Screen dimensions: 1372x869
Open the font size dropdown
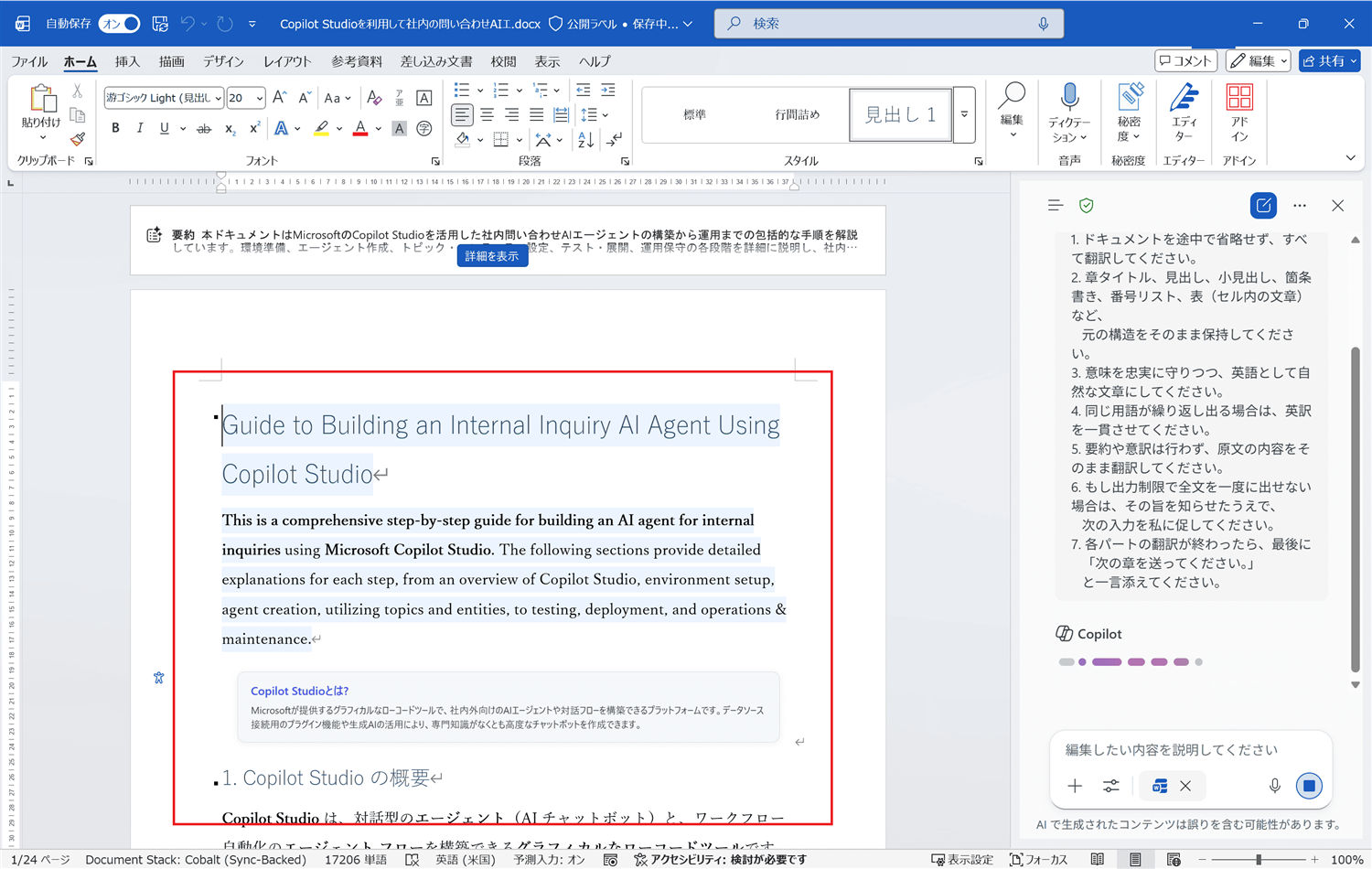[x=260, y=98]
